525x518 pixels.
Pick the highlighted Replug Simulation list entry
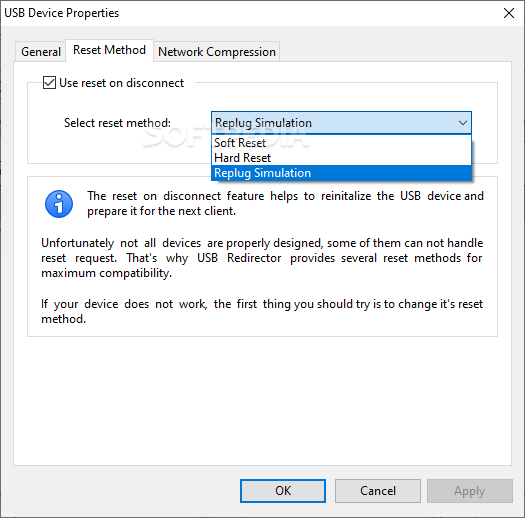[341, 173]
